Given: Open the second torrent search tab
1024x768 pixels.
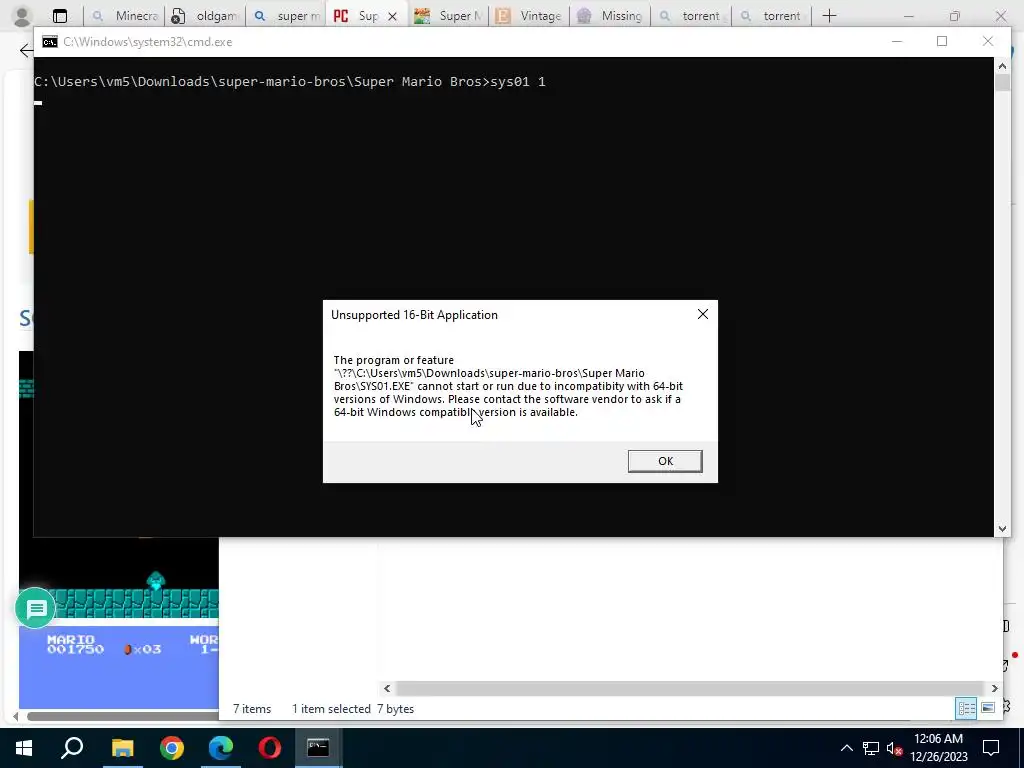Looking at the screenshot, I should [x=772, y=16].
